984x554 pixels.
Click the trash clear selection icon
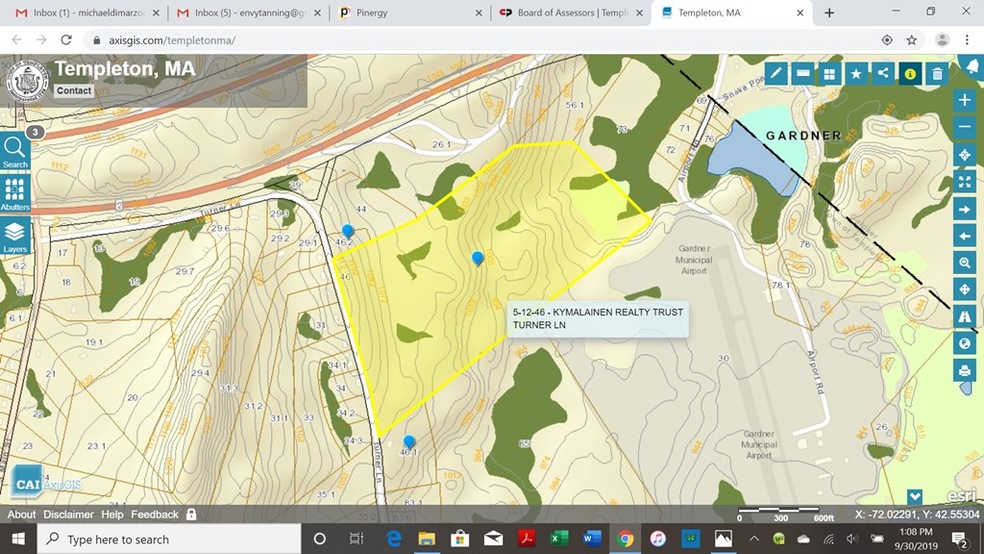[x=937, y=73]
